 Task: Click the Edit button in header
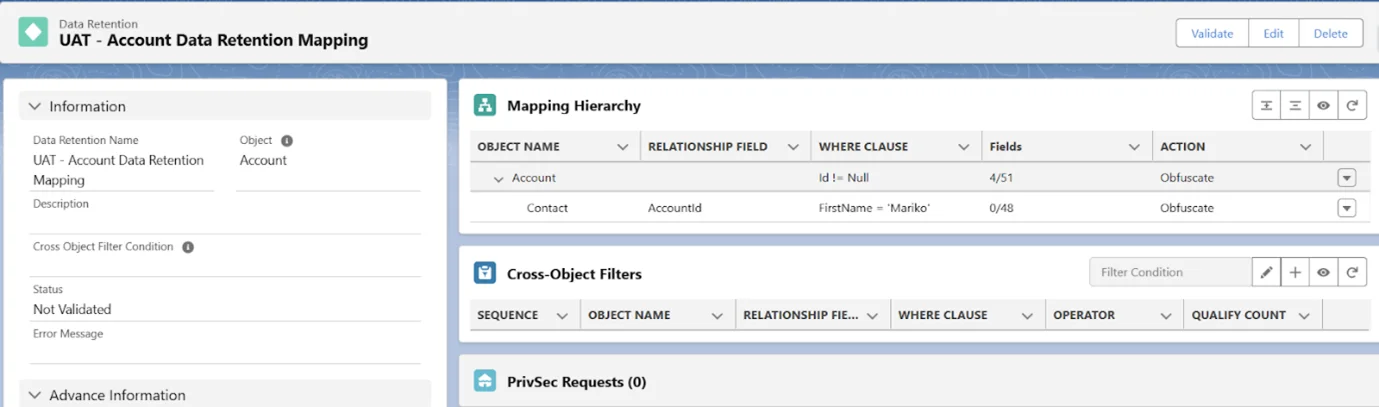point(1273,33)
